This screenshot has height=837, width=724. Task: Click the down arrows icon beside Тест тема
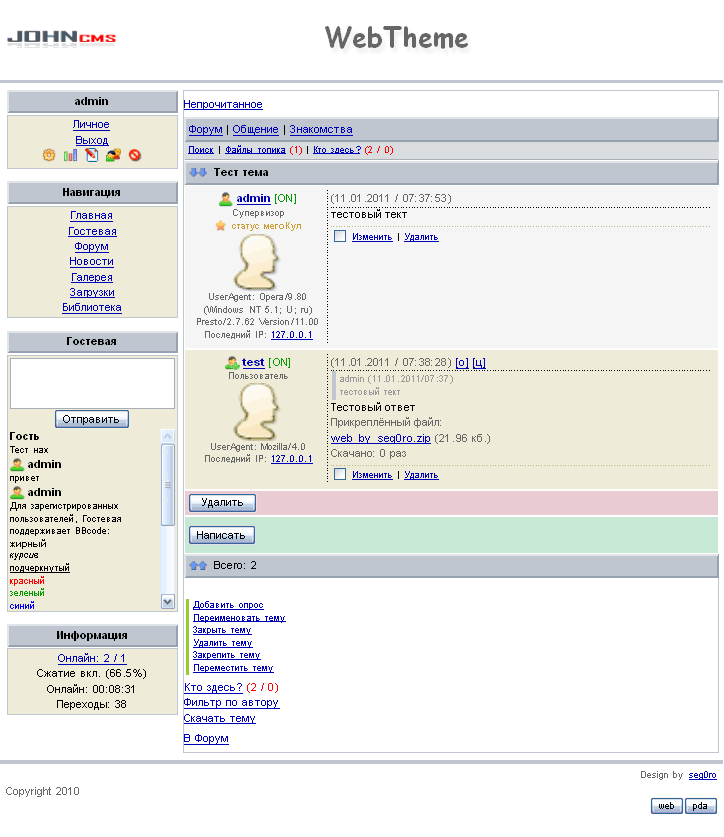pyautogui.click(x=198, y=173)
